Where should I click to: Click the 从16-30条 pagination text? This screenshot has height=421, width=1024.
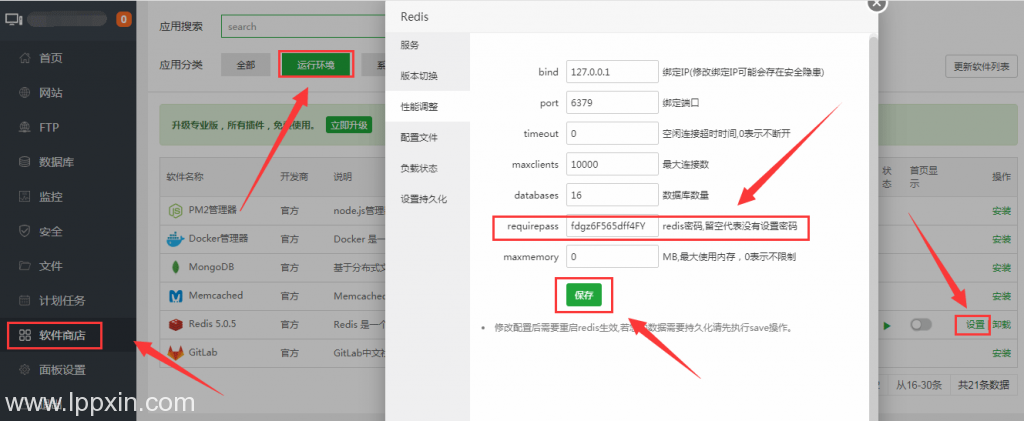pyautogui.click(x=918, y=385)
